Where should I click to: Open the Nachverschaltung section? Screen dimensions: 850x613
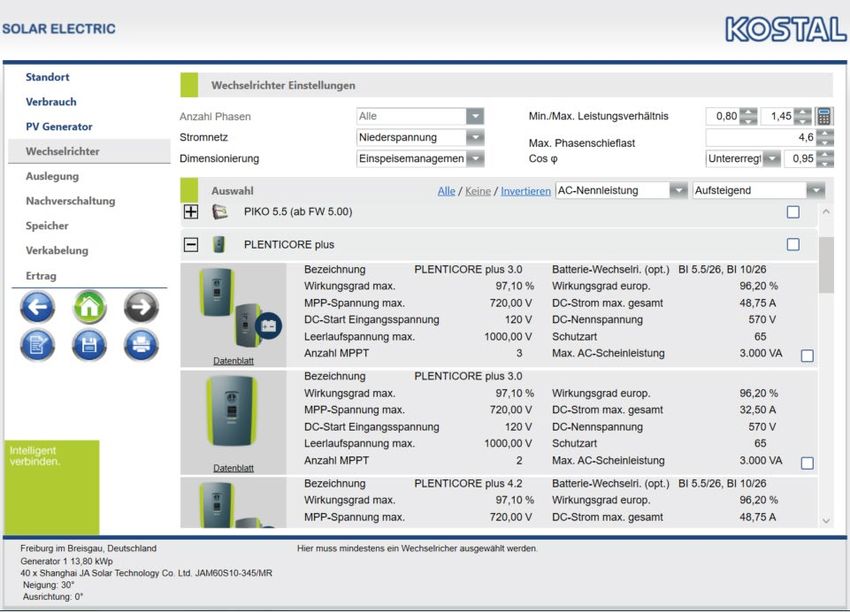(x=70, y=201)
